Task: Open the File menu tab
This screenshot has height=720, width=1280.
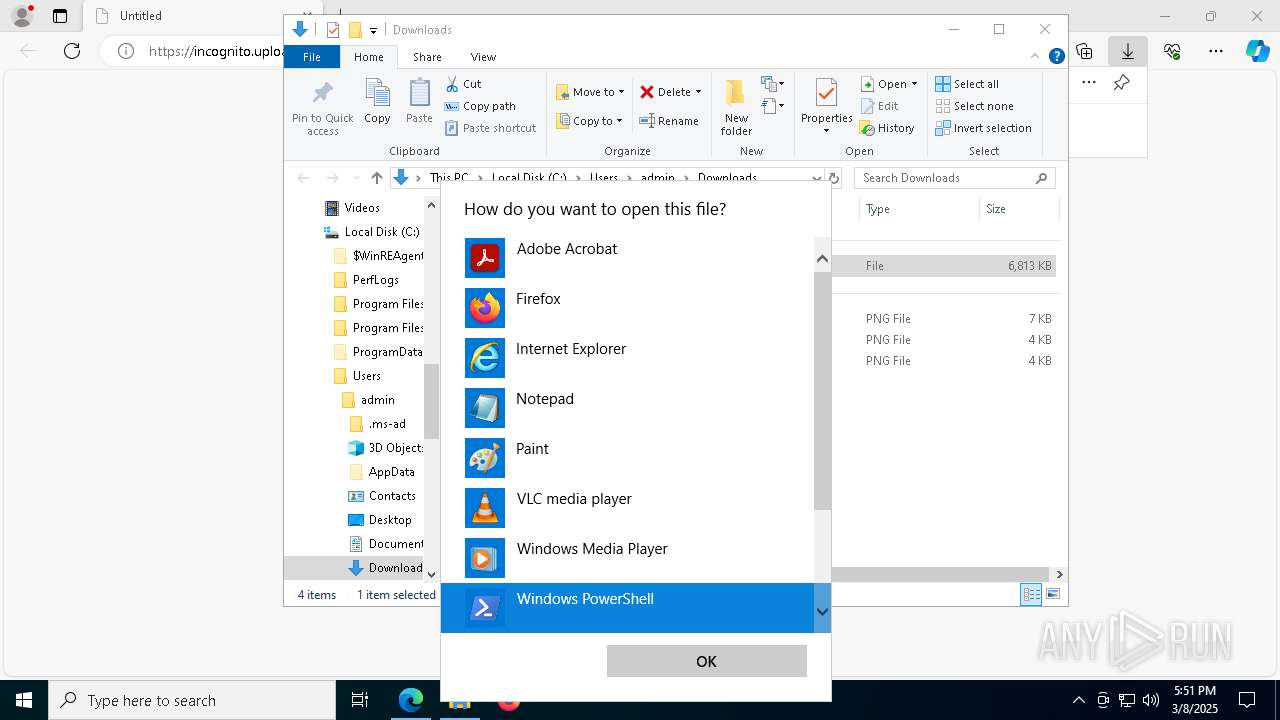Action: pos(312,57)
